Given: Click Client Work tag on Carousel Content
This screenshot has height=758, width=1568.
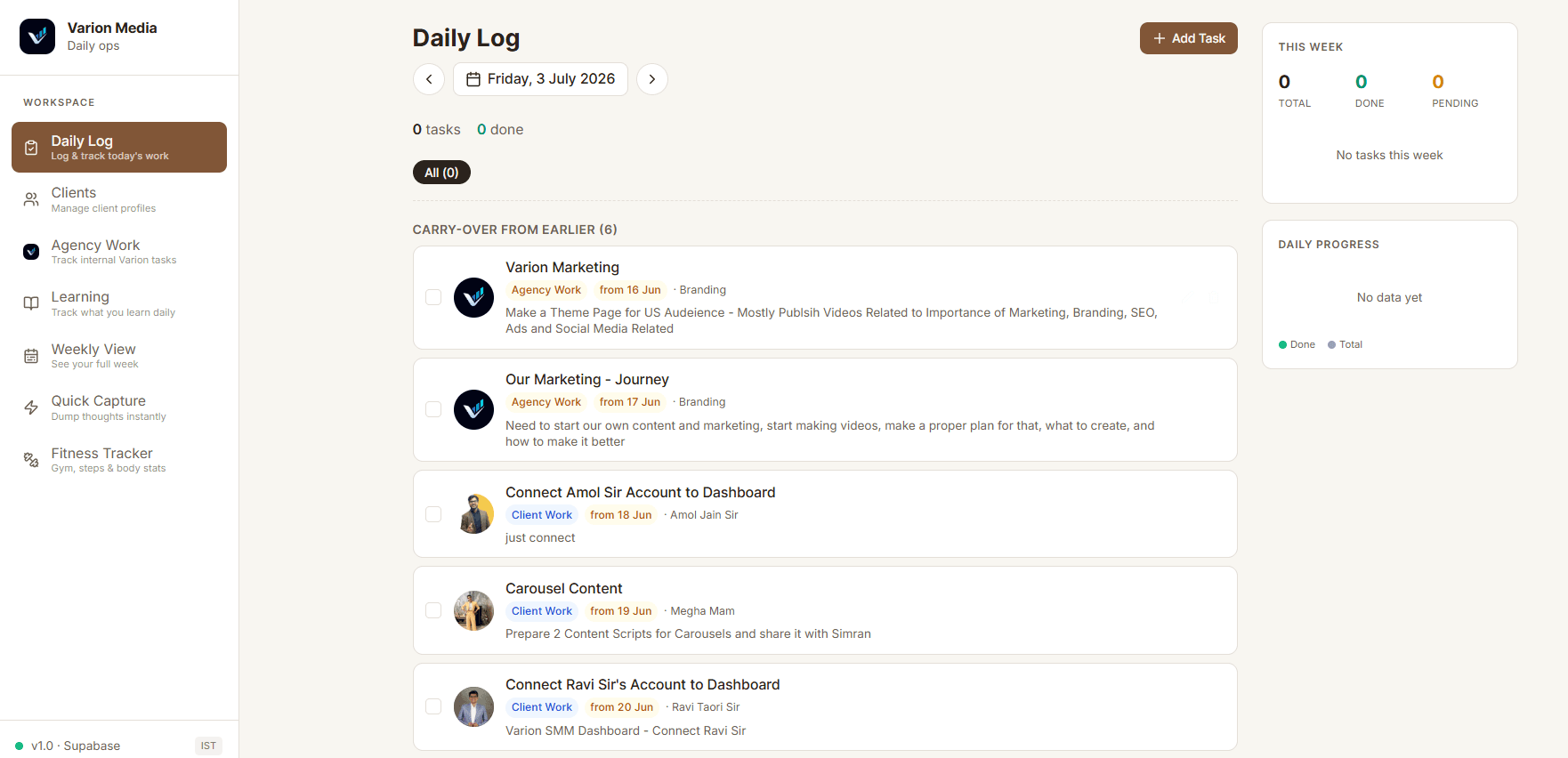Looking at the screenshot, I should (541, 611).
